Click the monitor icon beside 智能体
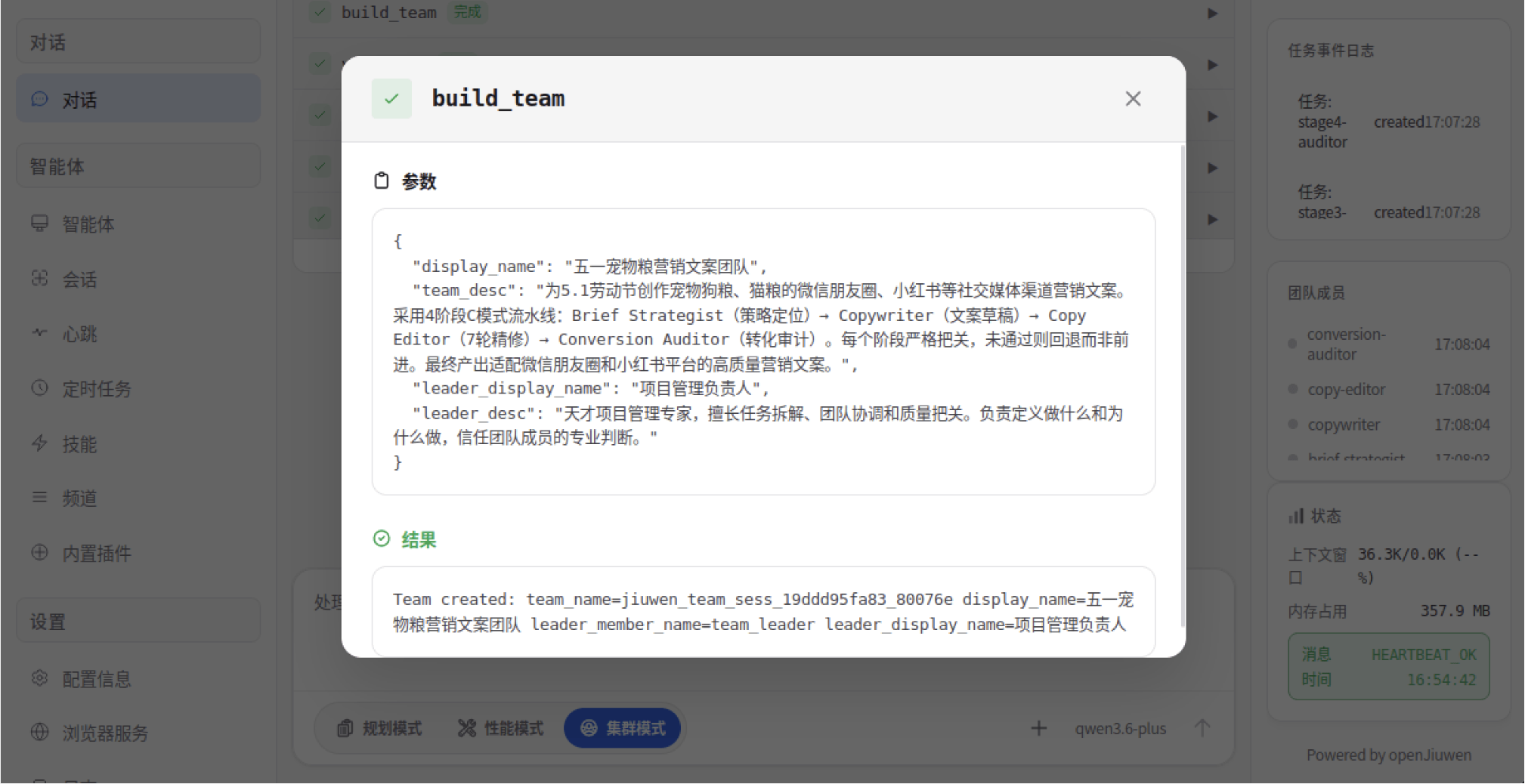This screenshot has width=1525, height=784. [39, 223]
